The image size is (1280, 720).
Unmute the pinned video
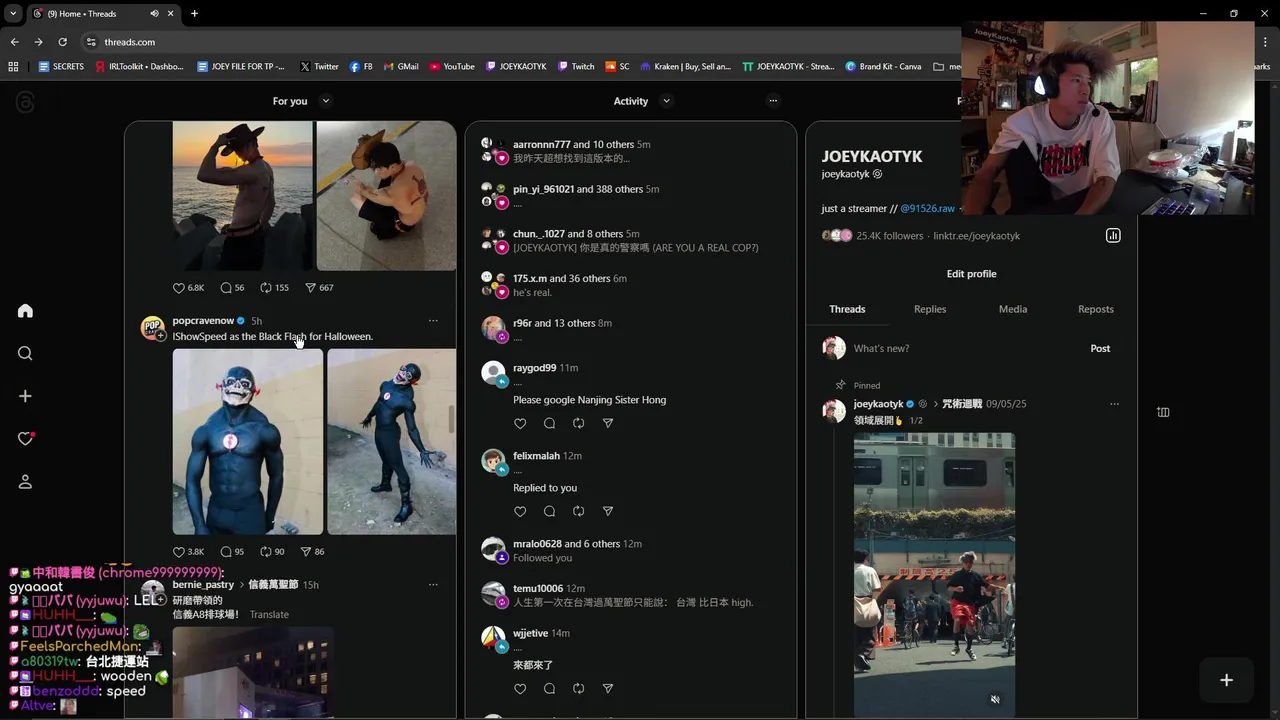tap(995, 699)
